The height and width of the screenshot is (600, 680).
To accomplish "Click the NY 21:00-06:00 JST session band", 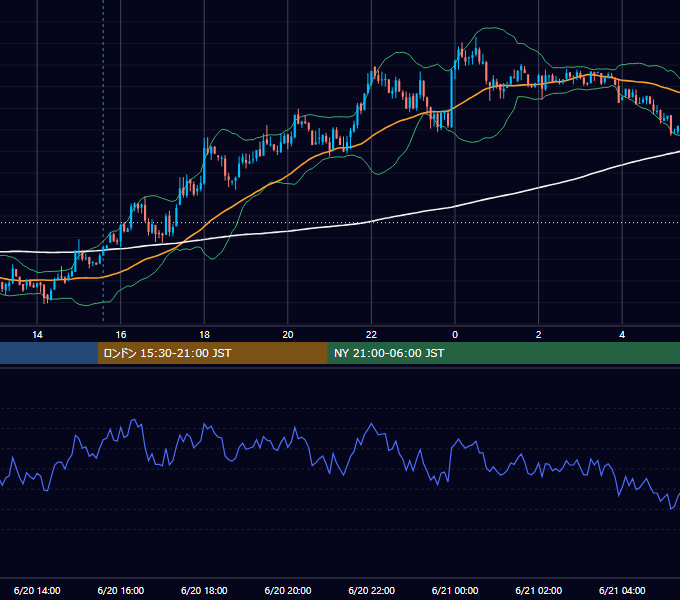I will 503,353.
